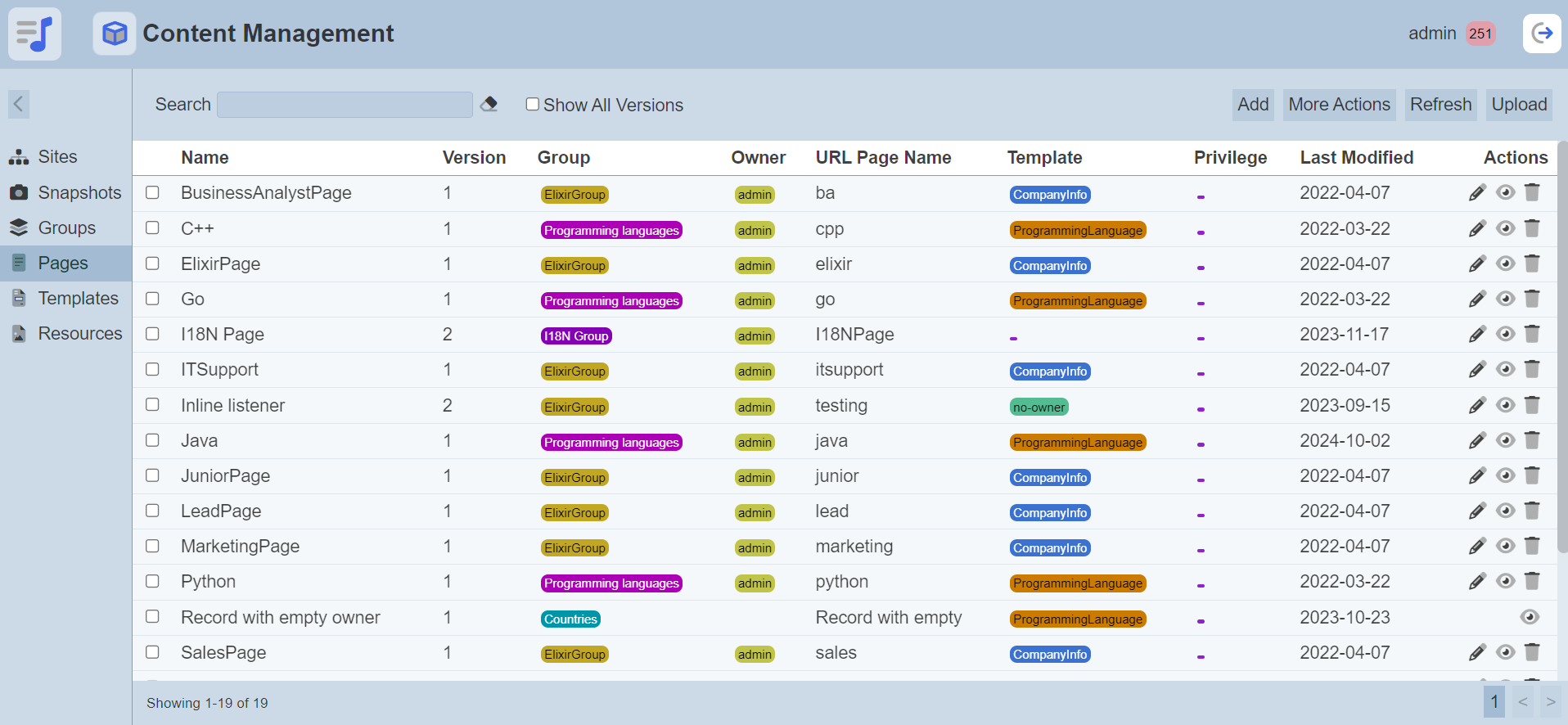Delete the C++ page using trash icon

tap(1532, 228)
